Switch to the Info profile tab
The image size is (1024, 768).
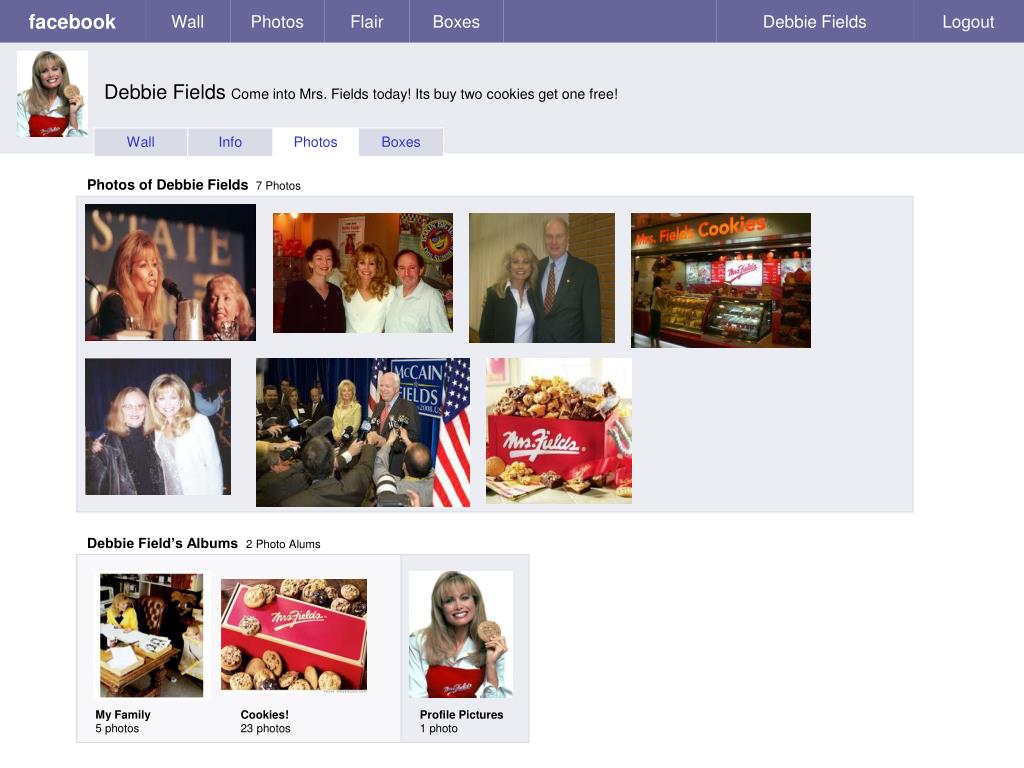tap(230, 142)
